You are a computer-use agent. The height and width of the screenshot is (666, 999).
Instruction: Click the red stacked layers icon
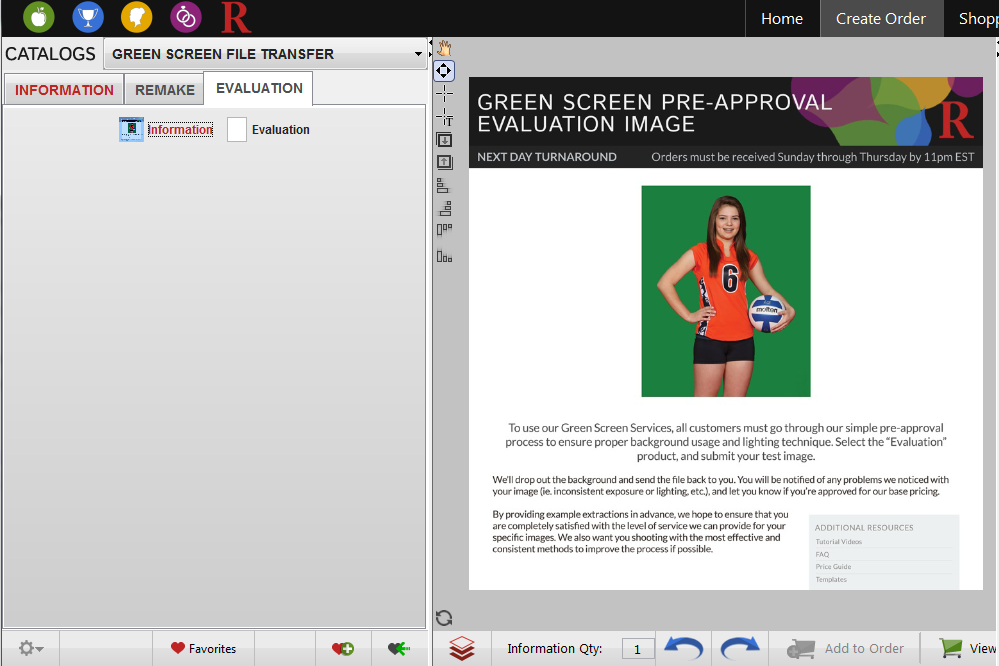[462, 648]
